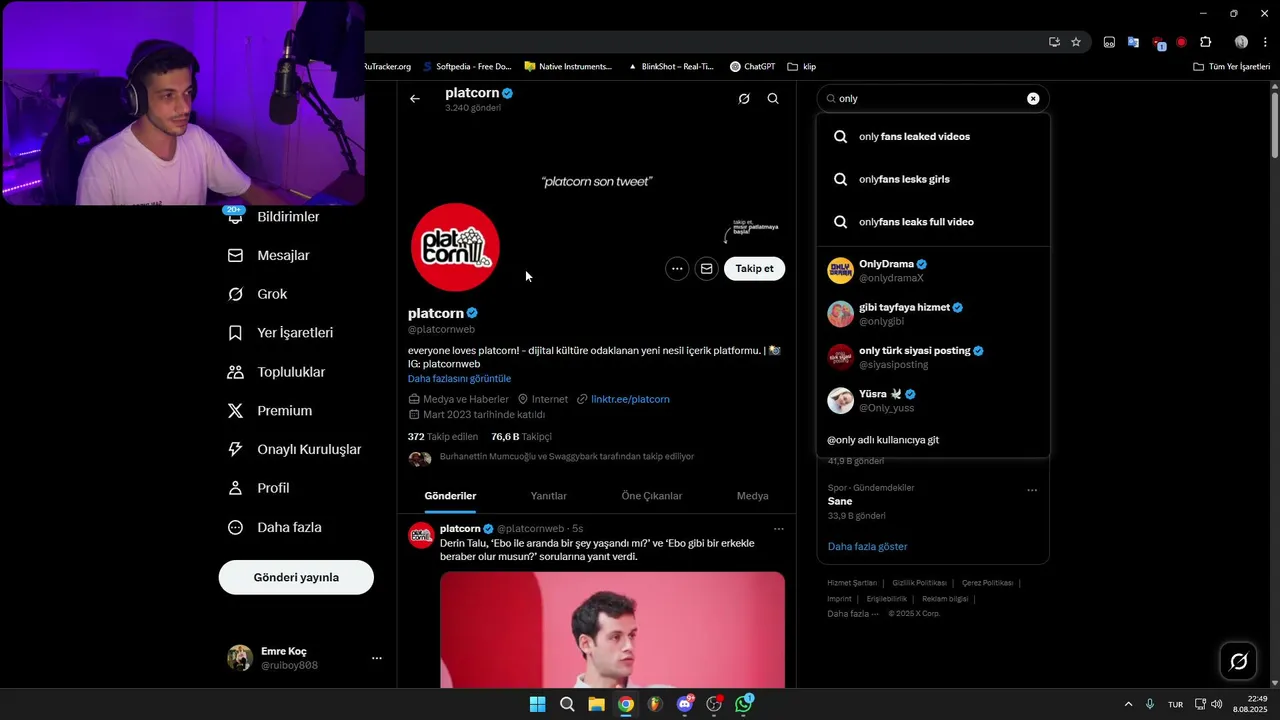Follow platcorn with Takip et button
Screen dimensions: 1280x720
754,268
